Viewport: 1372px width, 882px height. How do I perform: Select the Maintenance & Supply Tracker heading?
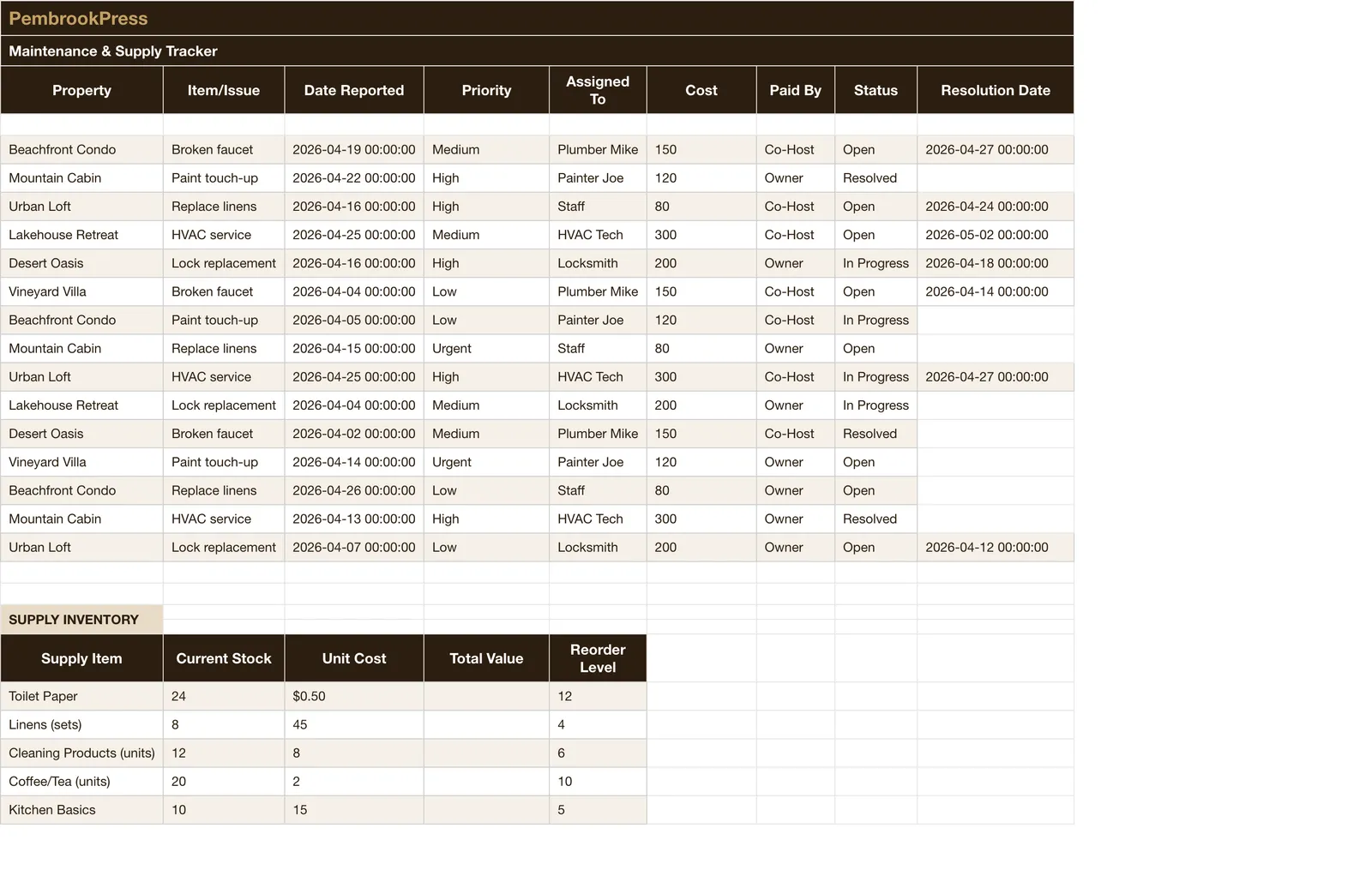[537, 51]
